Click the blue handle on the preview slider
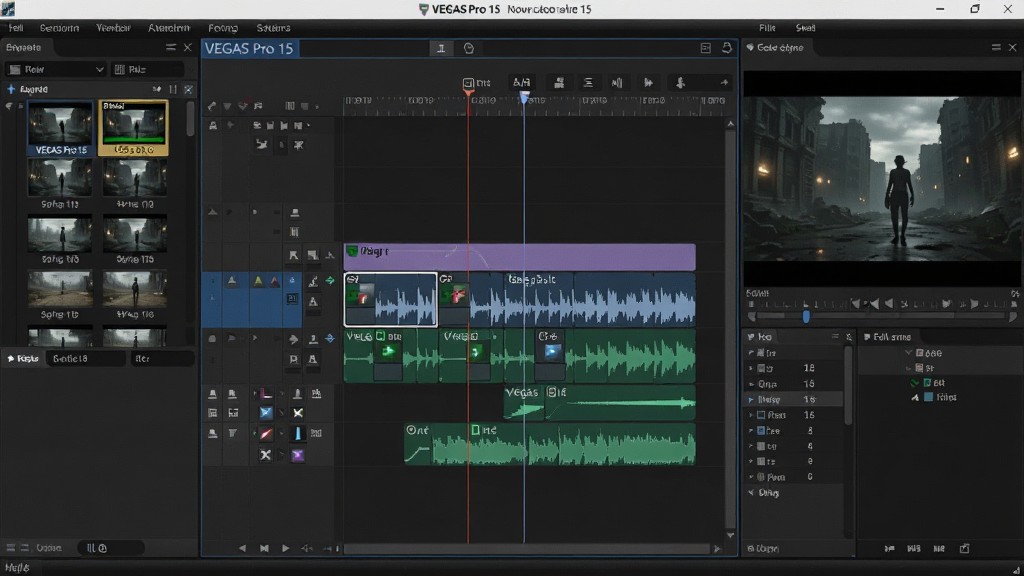 coord(806,316)
